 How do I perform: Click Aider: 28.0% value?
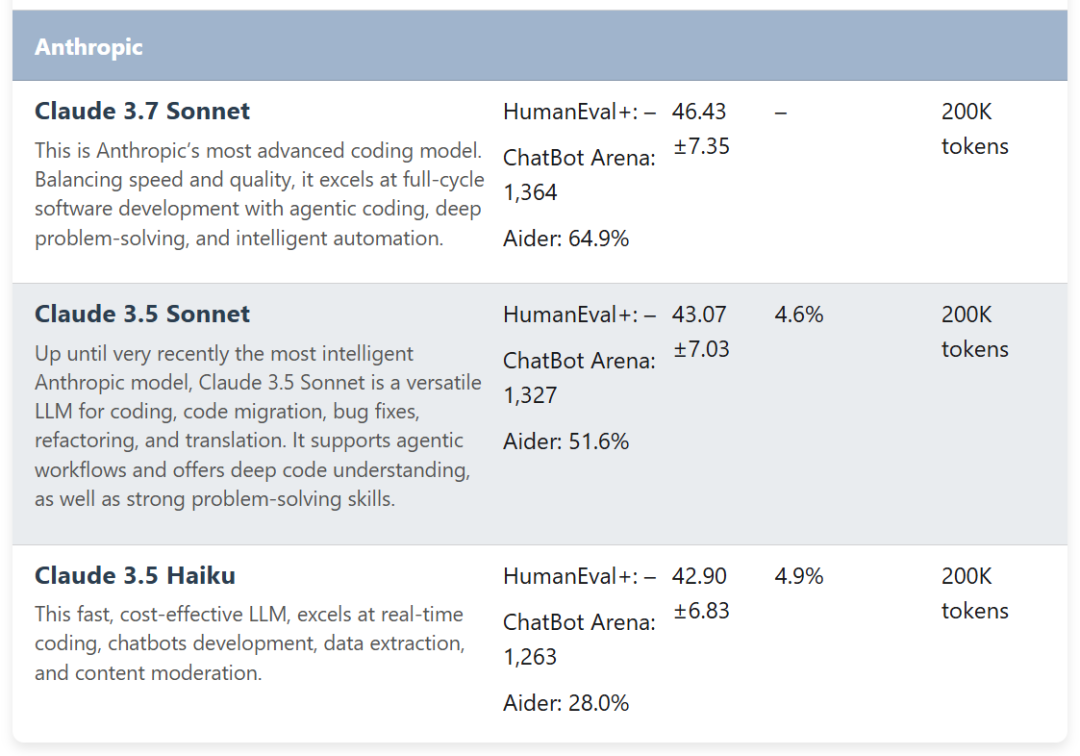pos(565,703)
